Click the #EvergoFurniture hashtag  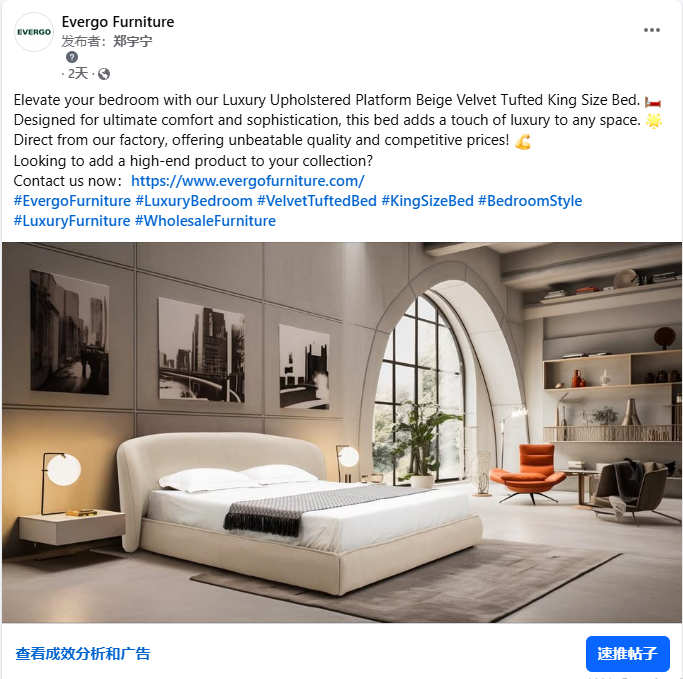72,201
